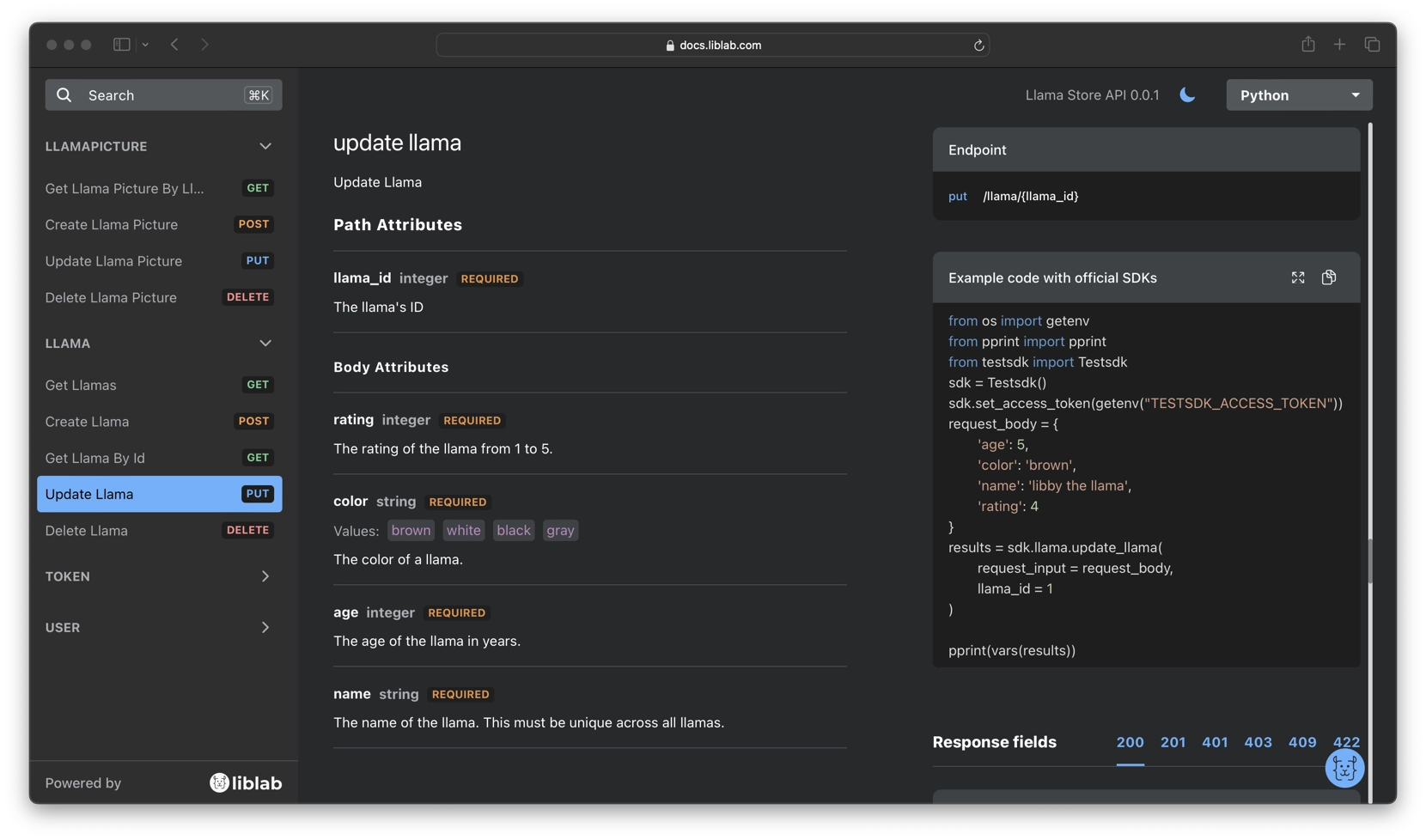1426x840 pixels.
Task: Select the Delete Llama endpoint
Action: (86, 531)
